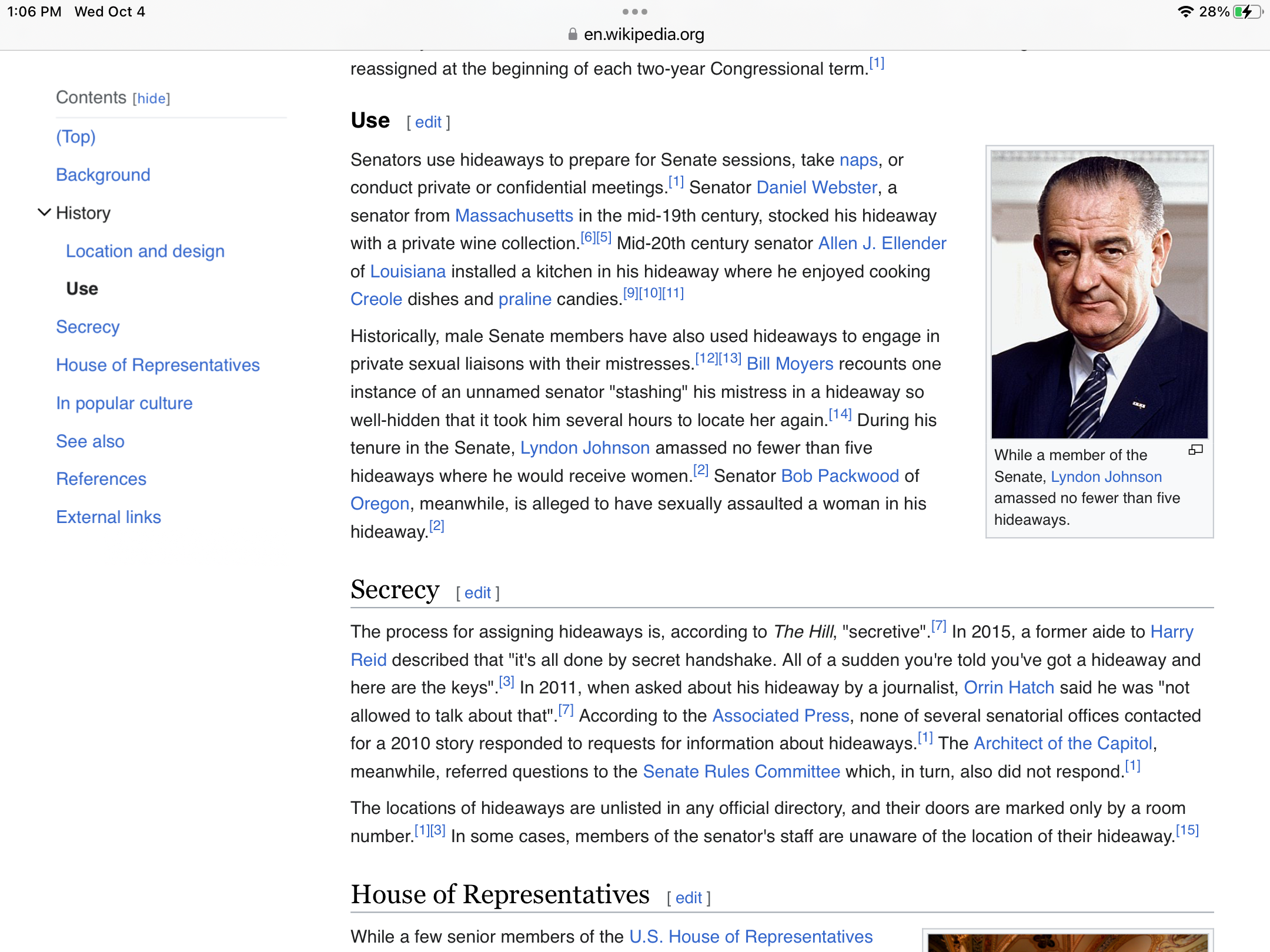Tap citation [12] after mistresses
This screenshot has height=952, width=1270.
[x=707, y=358]
